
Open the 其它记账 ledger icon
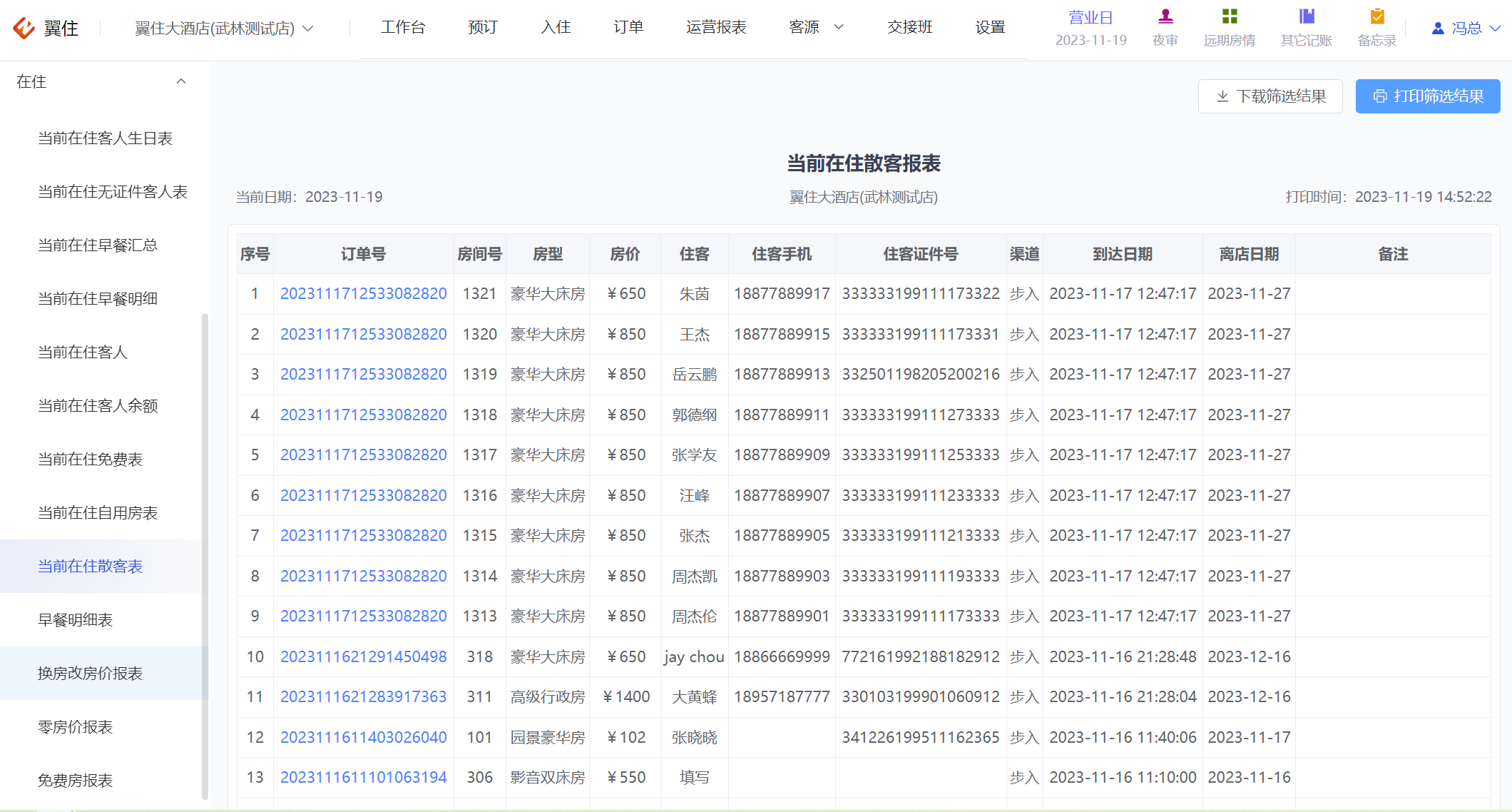coord(1307,16)
